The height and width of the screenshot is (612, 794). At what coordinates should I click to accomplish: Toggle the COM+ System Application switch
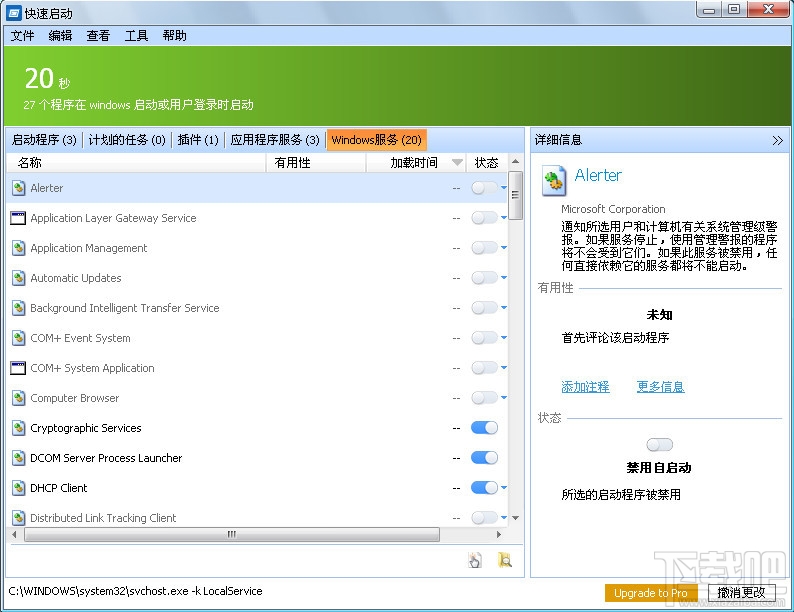[x=484, y=368]
